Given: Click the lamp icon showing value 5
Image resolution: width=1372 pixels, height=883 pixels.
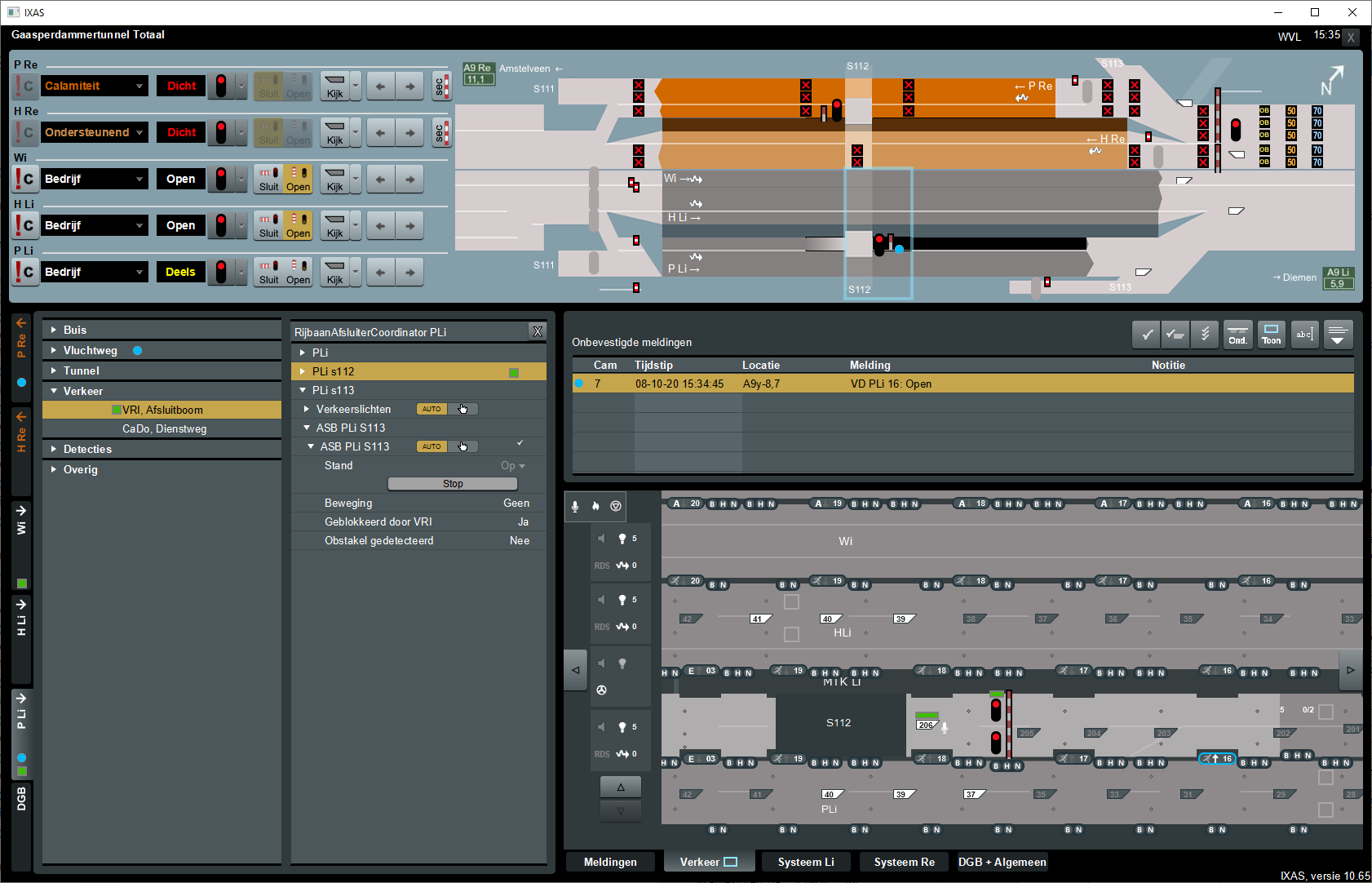Looking at the screenshot, I should tap(622, 538).
